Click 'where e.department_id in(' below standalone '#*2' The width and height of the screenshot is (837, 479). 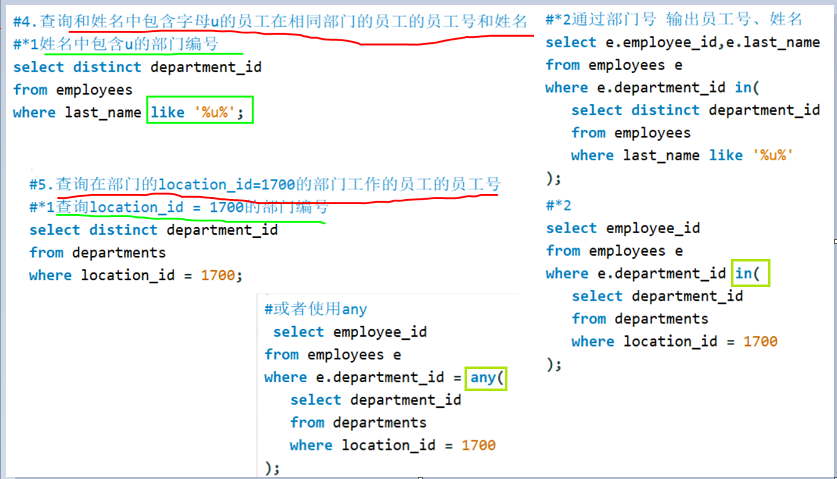[652, 273]
